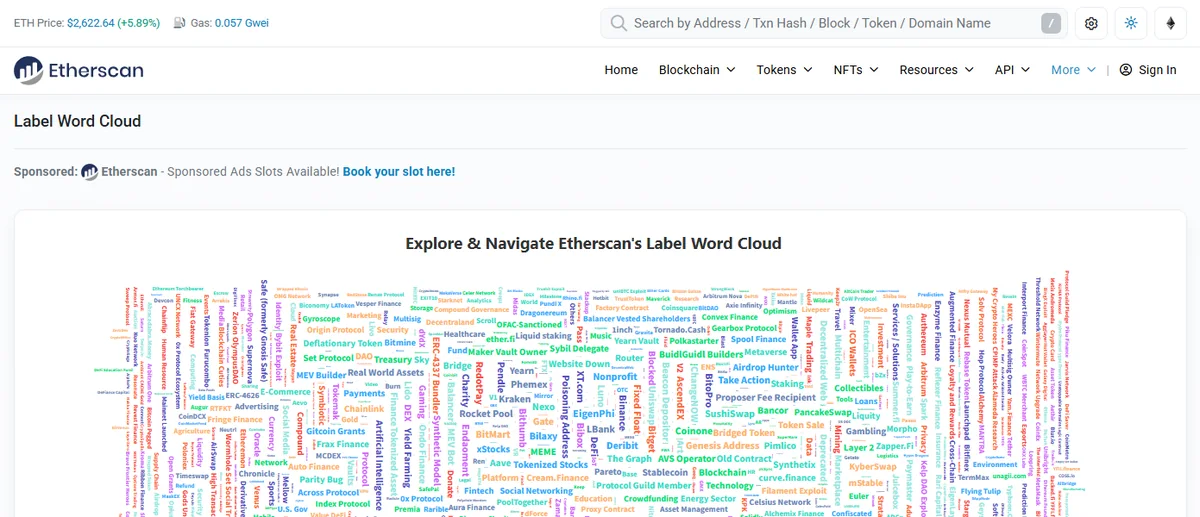Expand the Resources dropdown menu
The height and width of the screenshot is (517, 1200).
click(936, 70)
